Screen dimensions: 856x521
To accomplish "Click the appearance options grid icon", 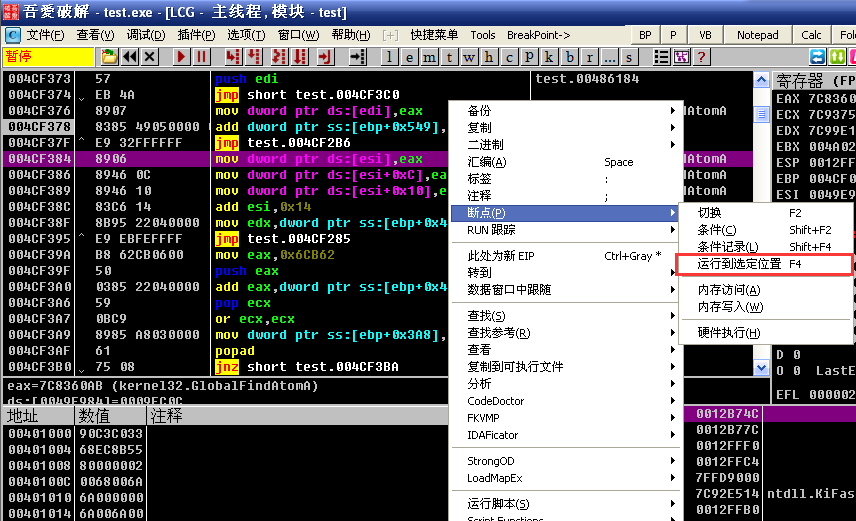I will pyautogui.click(x=681, y=57).
